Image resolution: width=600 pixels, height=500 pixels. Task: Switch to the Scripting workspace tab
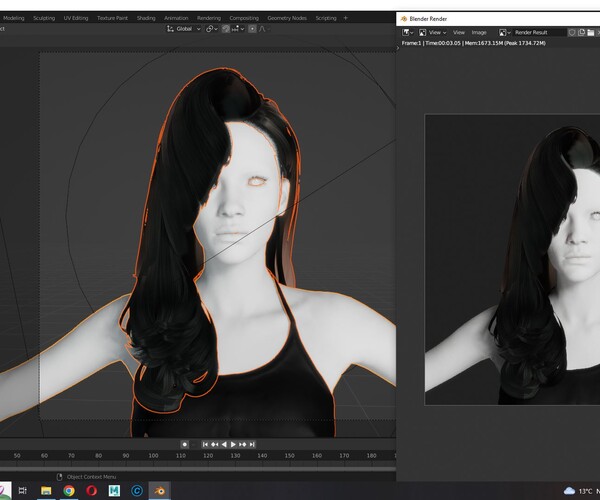[x=326, y=18]
